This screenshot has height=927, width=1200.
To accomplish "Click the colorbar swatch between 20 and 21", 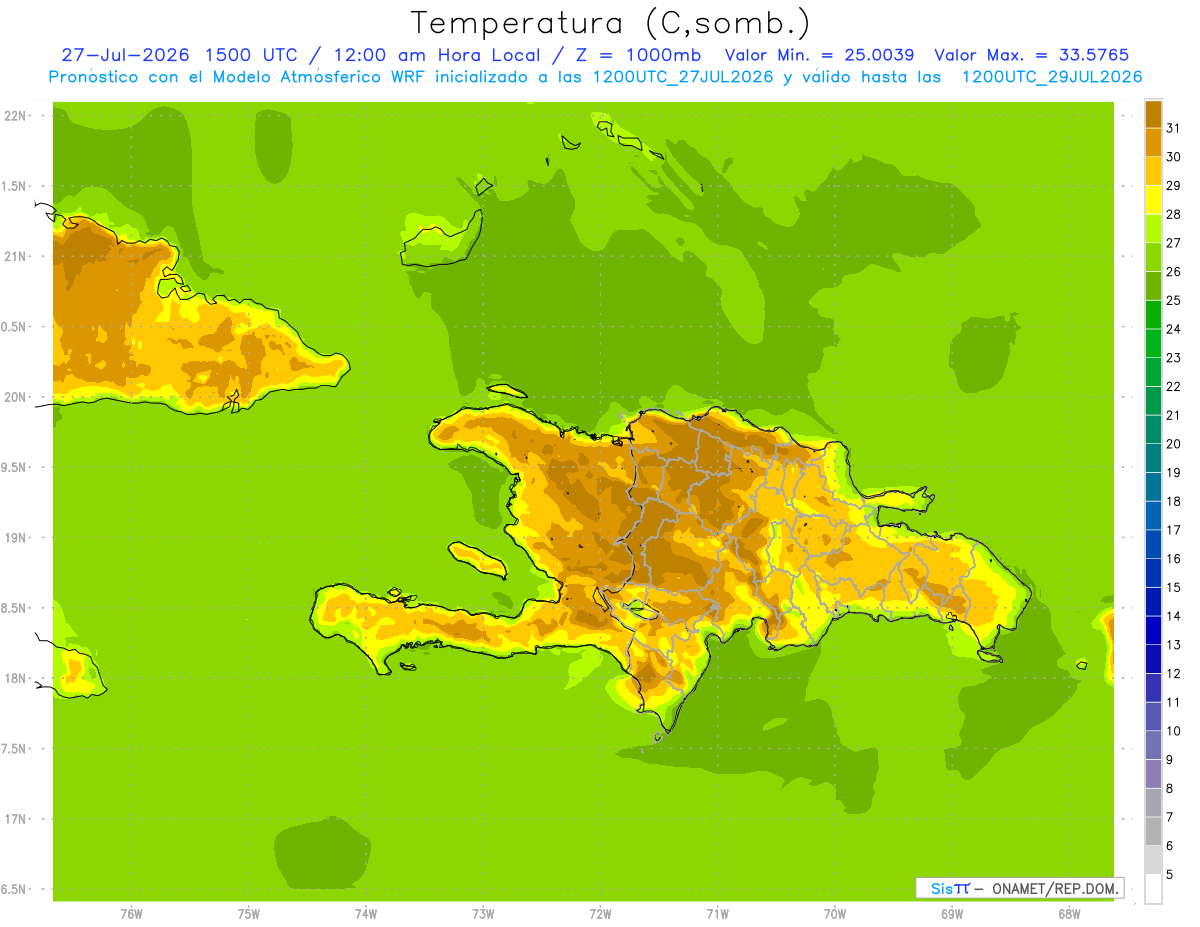I will (x=1153, y=429).
